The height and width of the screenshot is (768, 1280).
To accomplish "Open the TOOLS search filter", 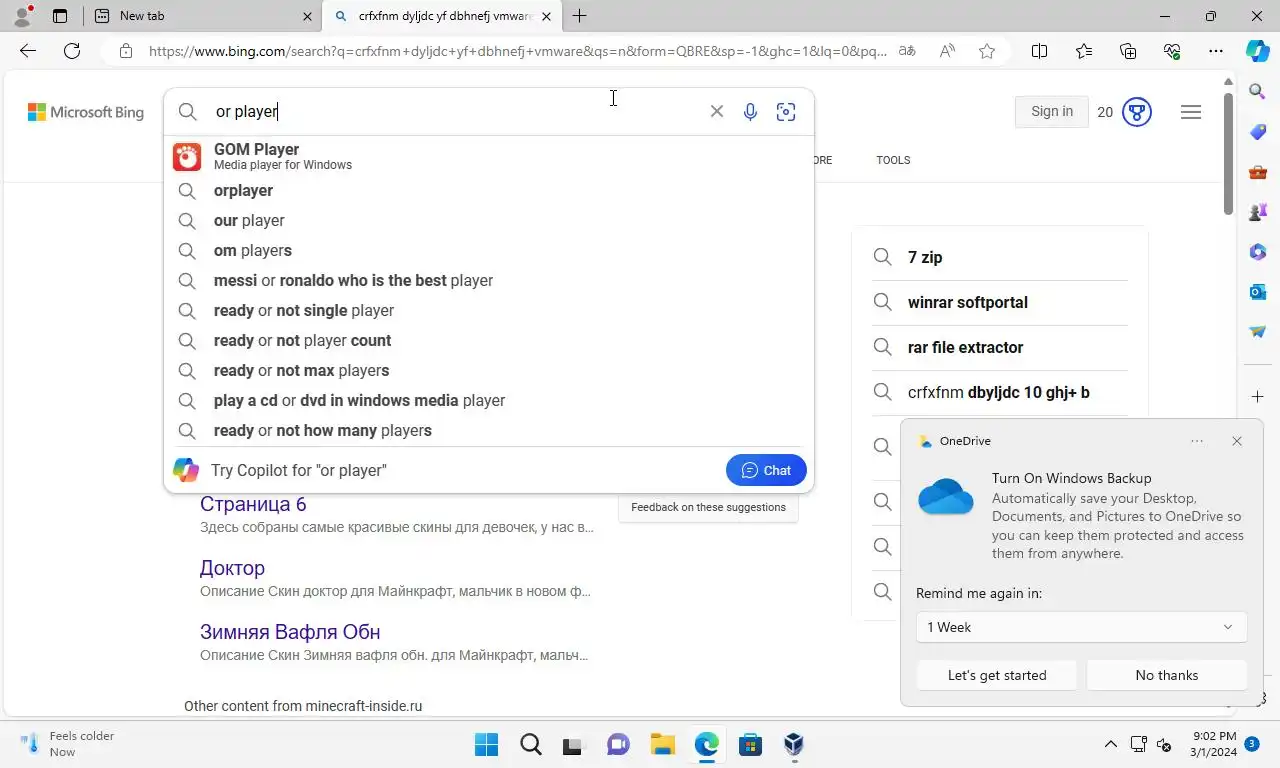I will (x=893, y=160).
